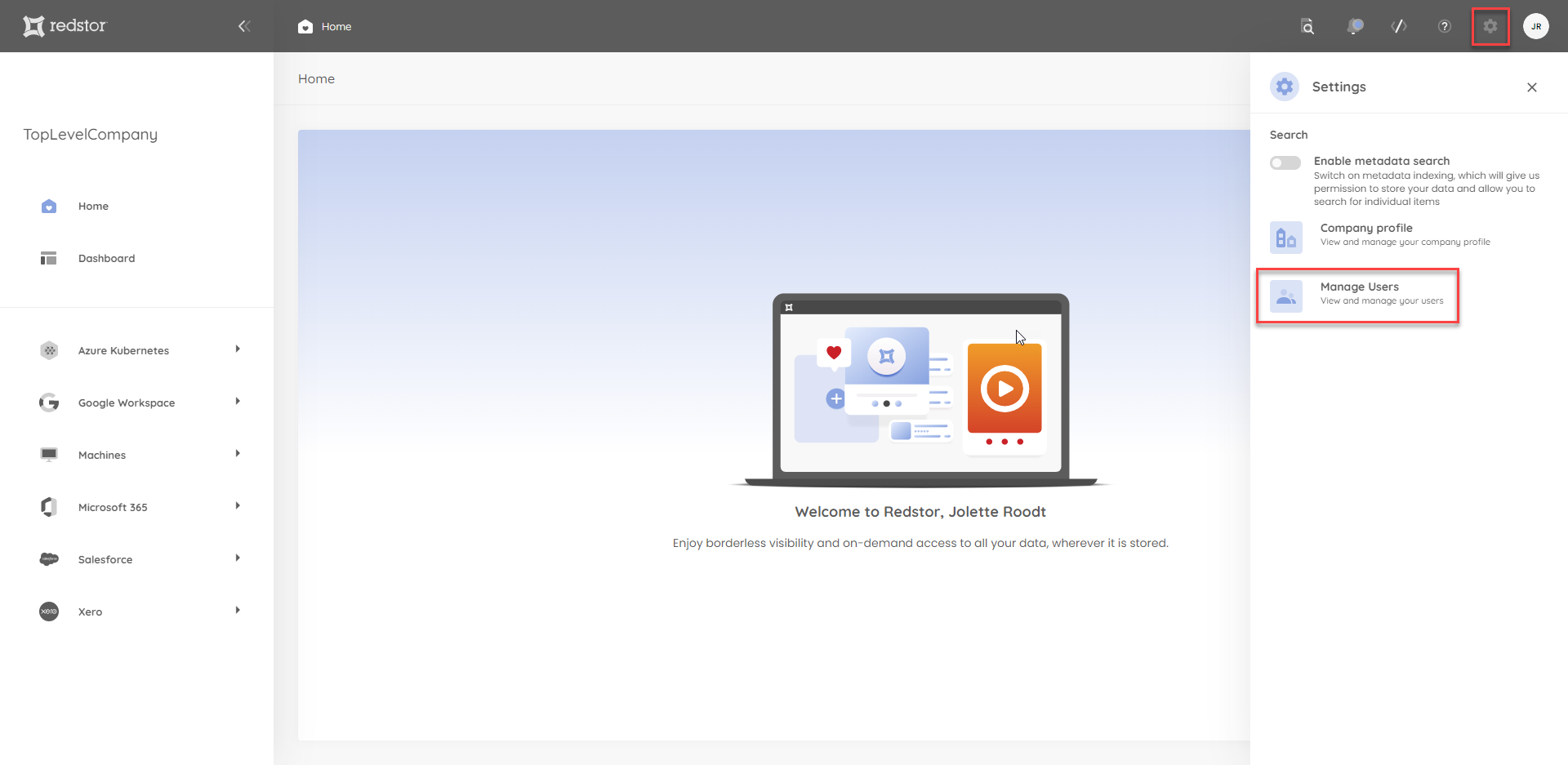This screenshot has height=765, width=1568.
Task: Click the Home breadcrumb icon in top bar
Action: [x=305, y=26]
